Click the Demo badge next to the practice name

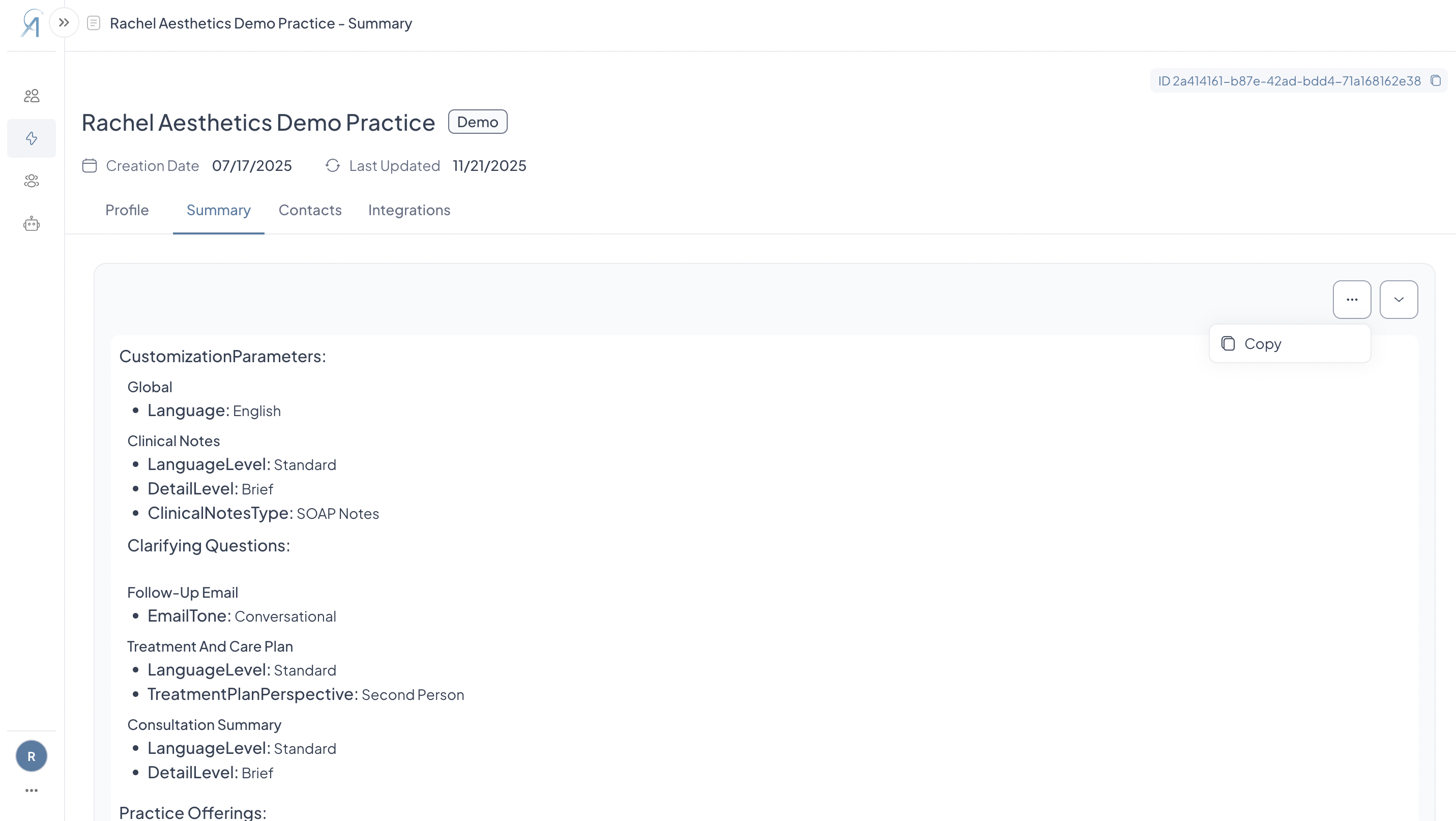(477, 122)
